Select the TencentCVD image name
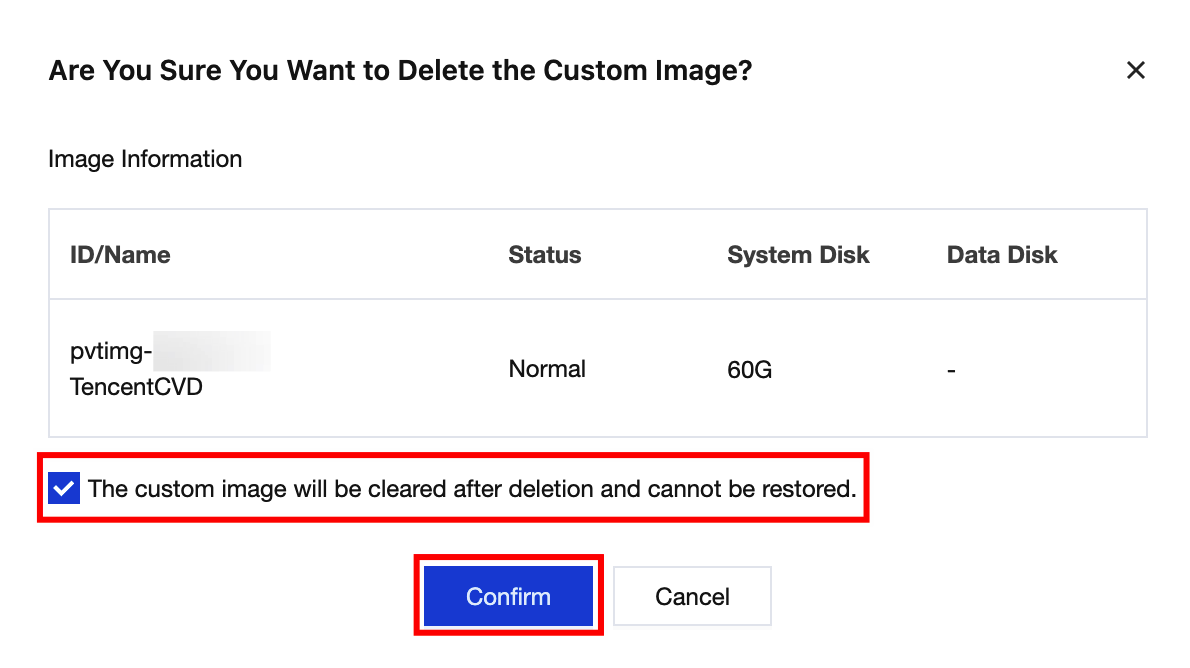1190x668 pixels. pyautogui.click(x=136, y=386)
